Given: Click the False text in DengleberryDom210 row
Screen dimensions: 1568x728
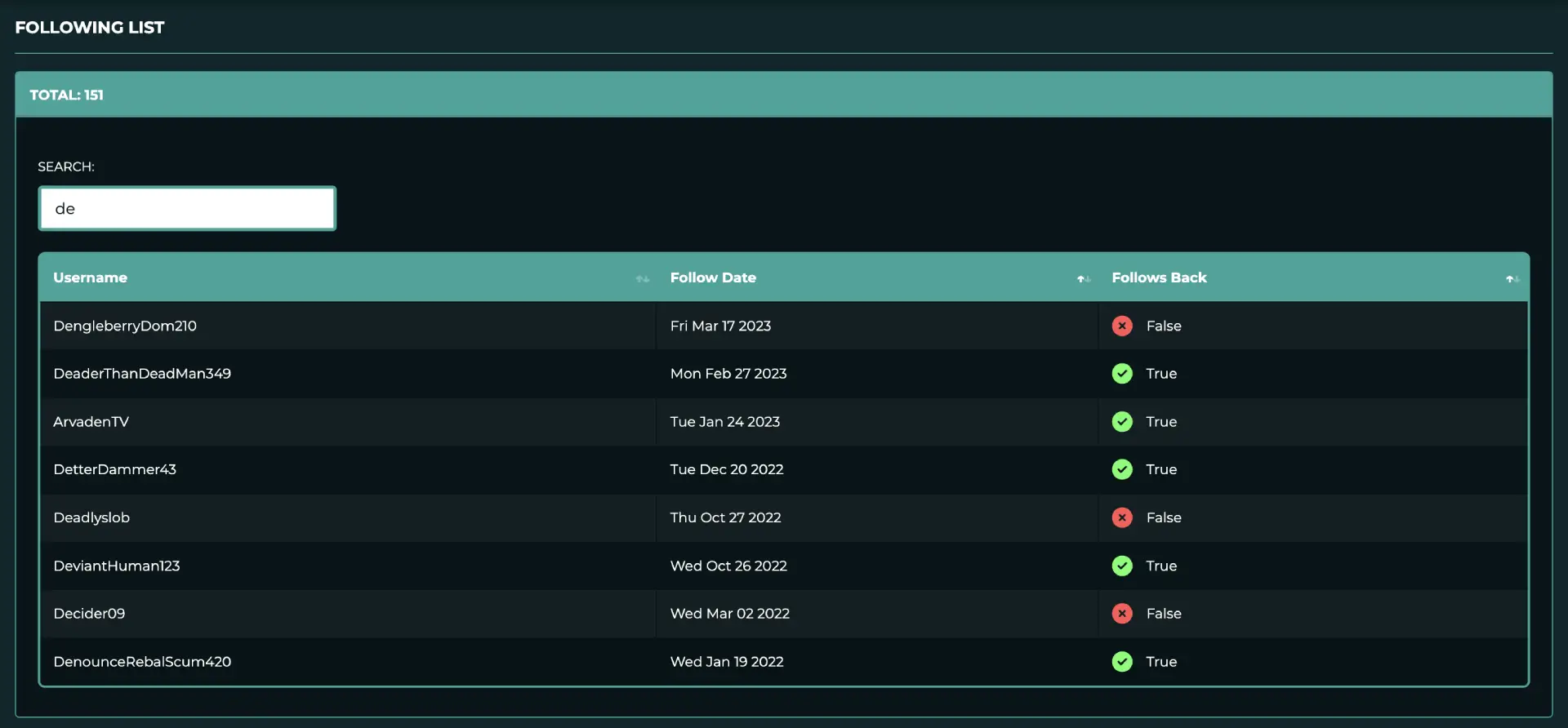Looking at the screenshot, I should point(1164,326).
